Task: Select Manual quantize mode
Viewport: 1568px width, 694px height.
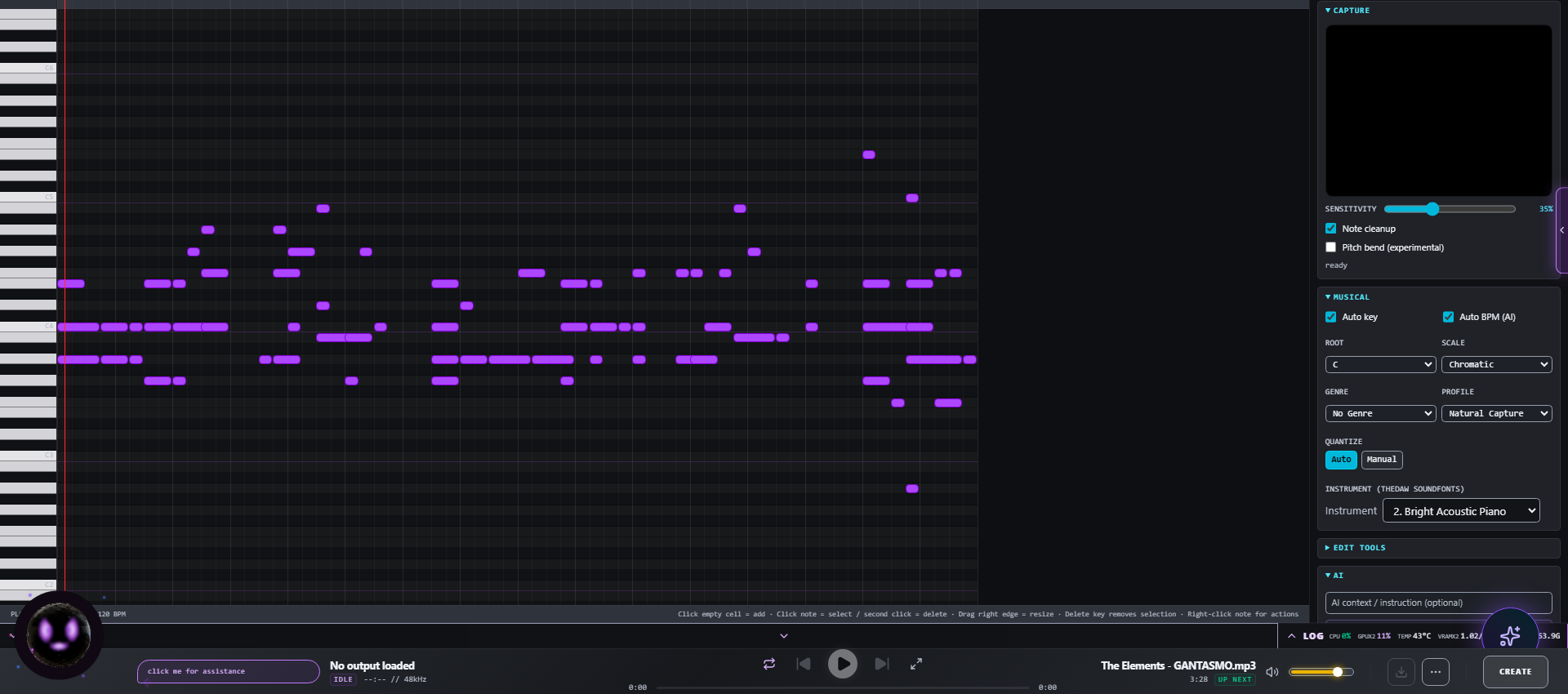Action: 1382,460
